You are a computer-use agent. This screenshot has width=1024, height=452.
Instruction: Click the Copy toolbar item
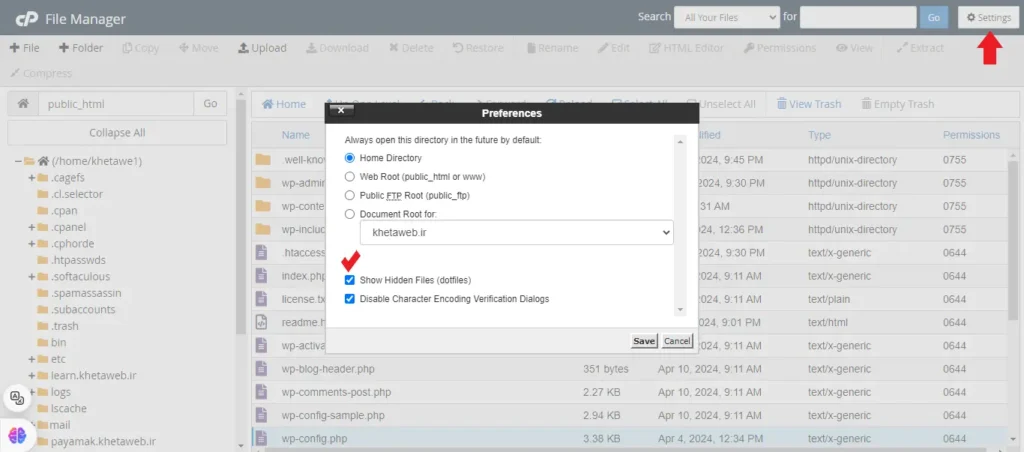[140, 48]
